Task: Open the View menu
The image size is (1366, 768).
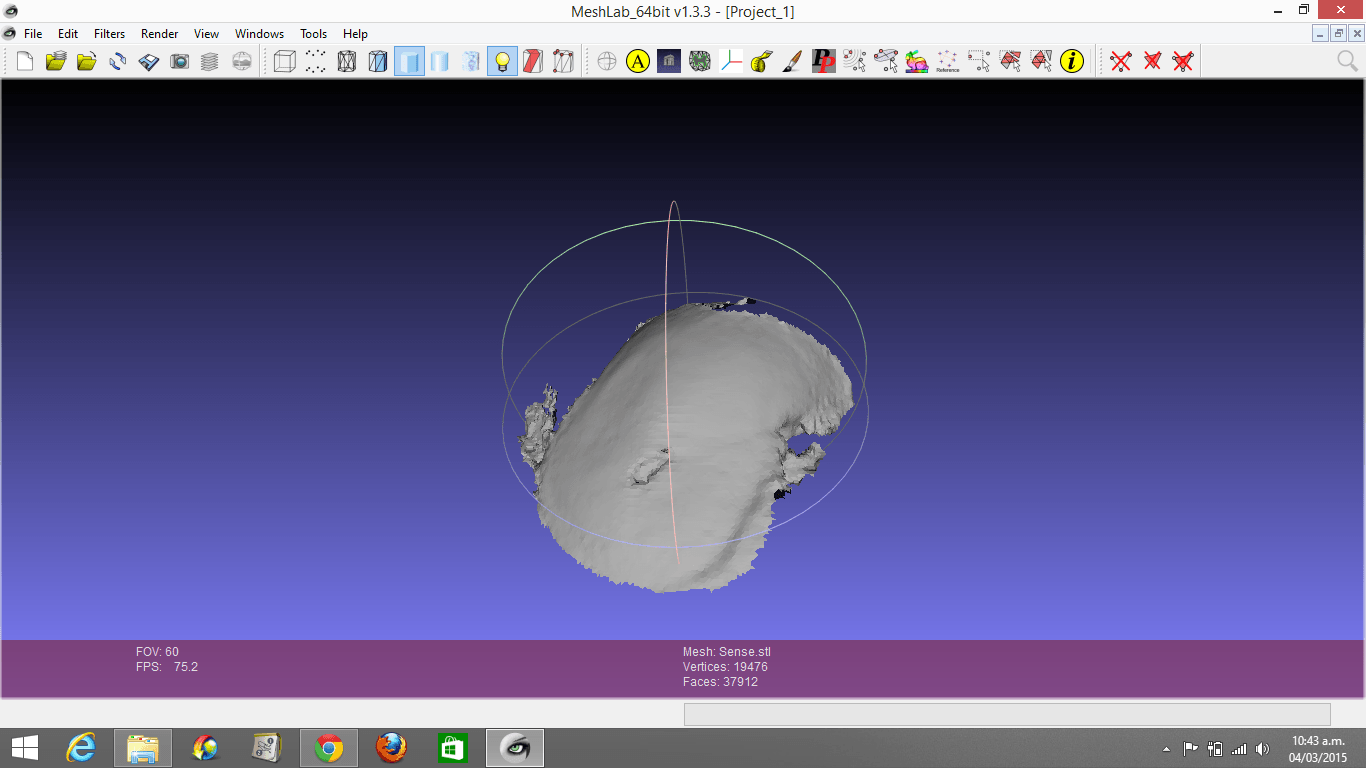Action: point(206,33)
